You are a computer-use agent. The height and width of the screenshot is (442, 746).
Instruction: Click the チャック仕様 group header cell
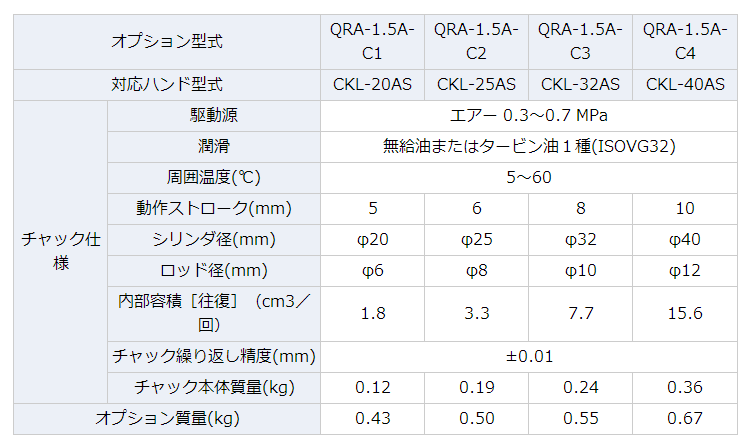pos(59,251)
